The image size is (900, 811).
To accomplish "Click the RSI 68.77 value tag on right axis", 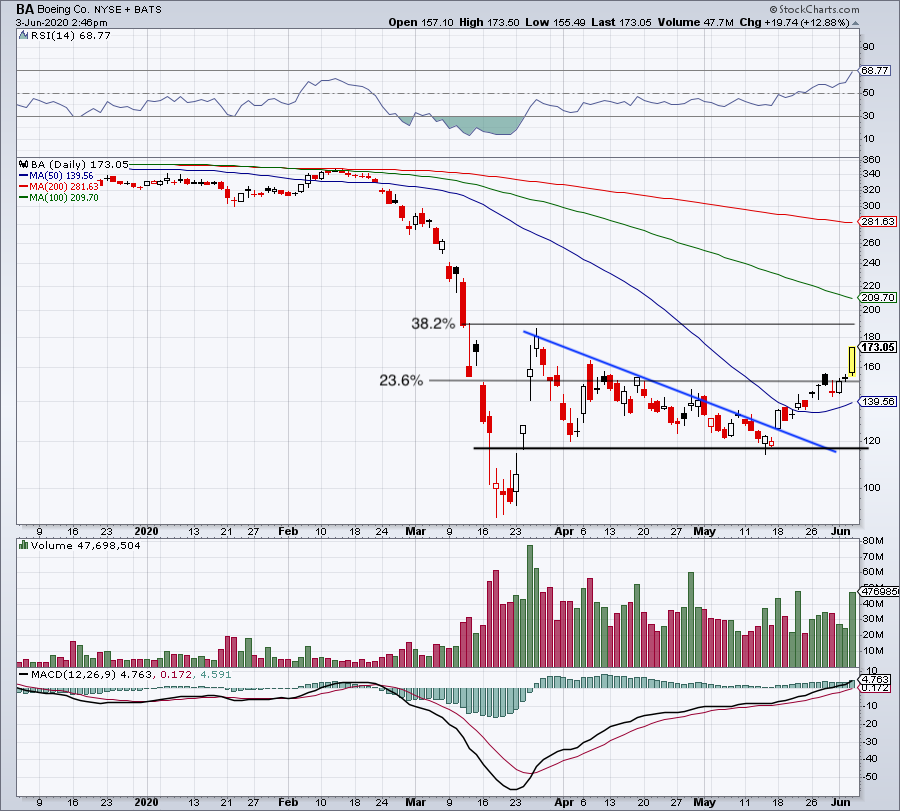I will pos(875,70).
